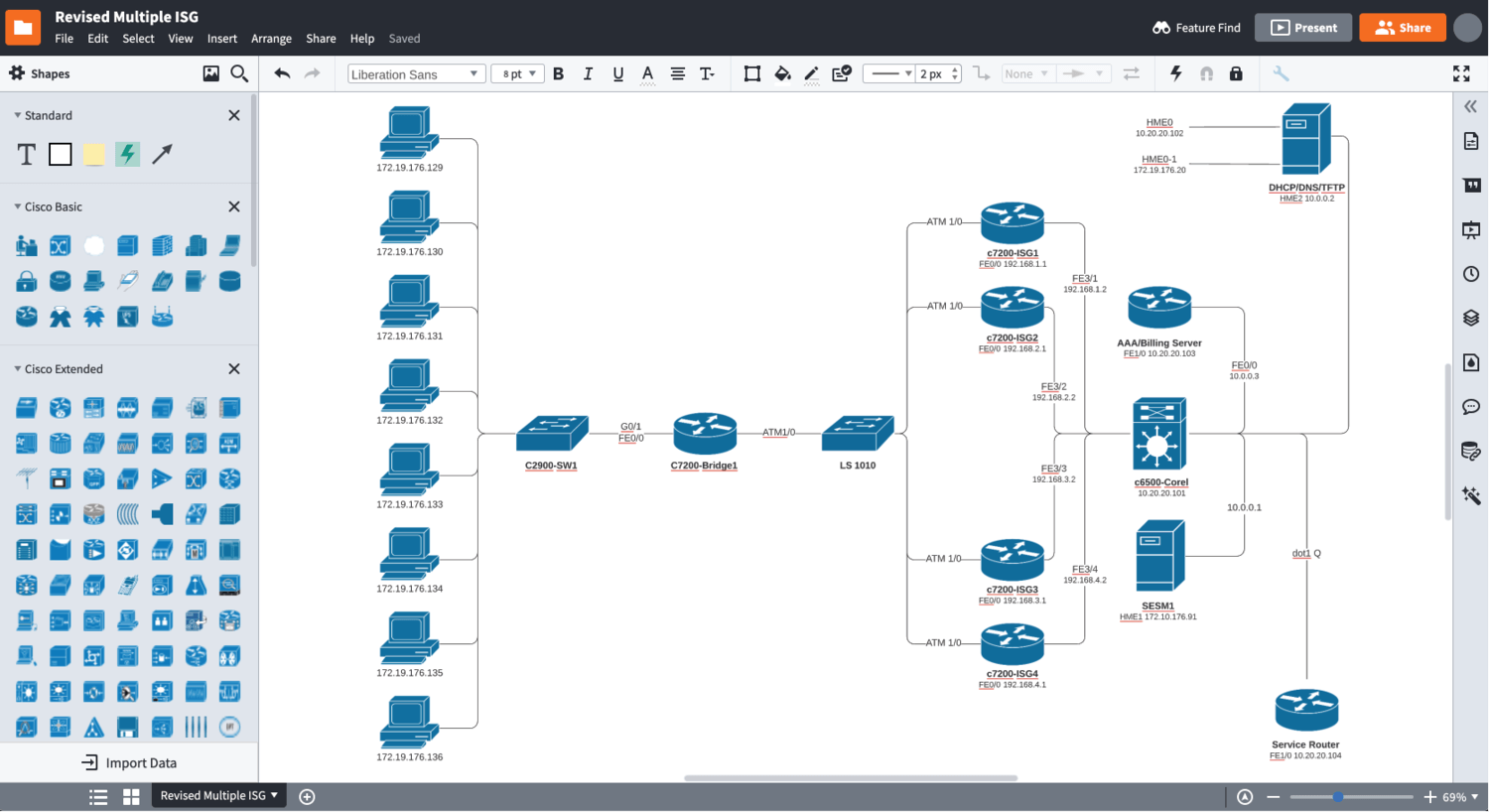Click Import Data button
Image resolution: width=1489 pixels, height=812 pixels.
(x=129, y=762)
